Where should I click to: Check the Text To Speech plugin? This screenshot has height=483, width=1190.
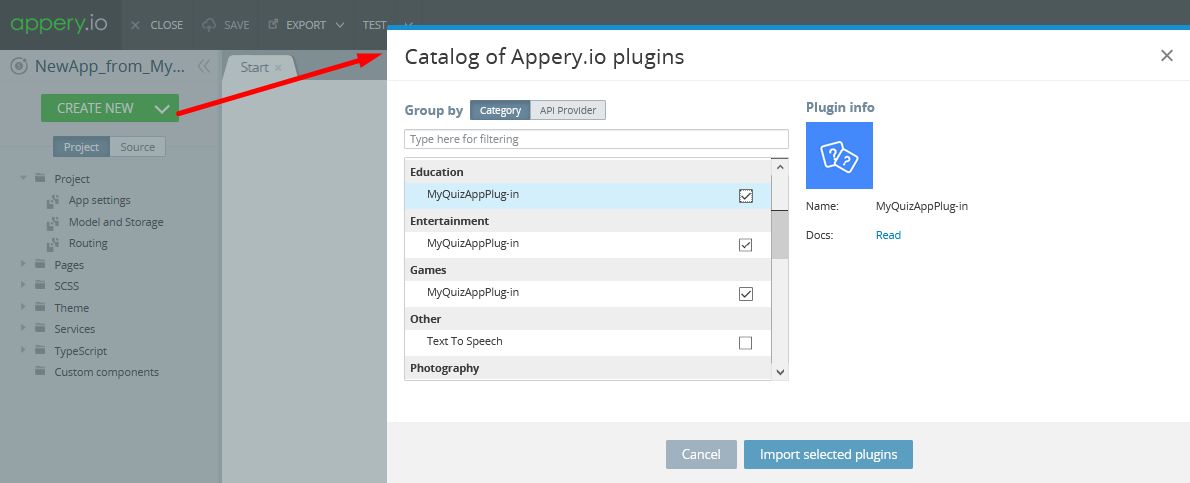coord(745,343)
